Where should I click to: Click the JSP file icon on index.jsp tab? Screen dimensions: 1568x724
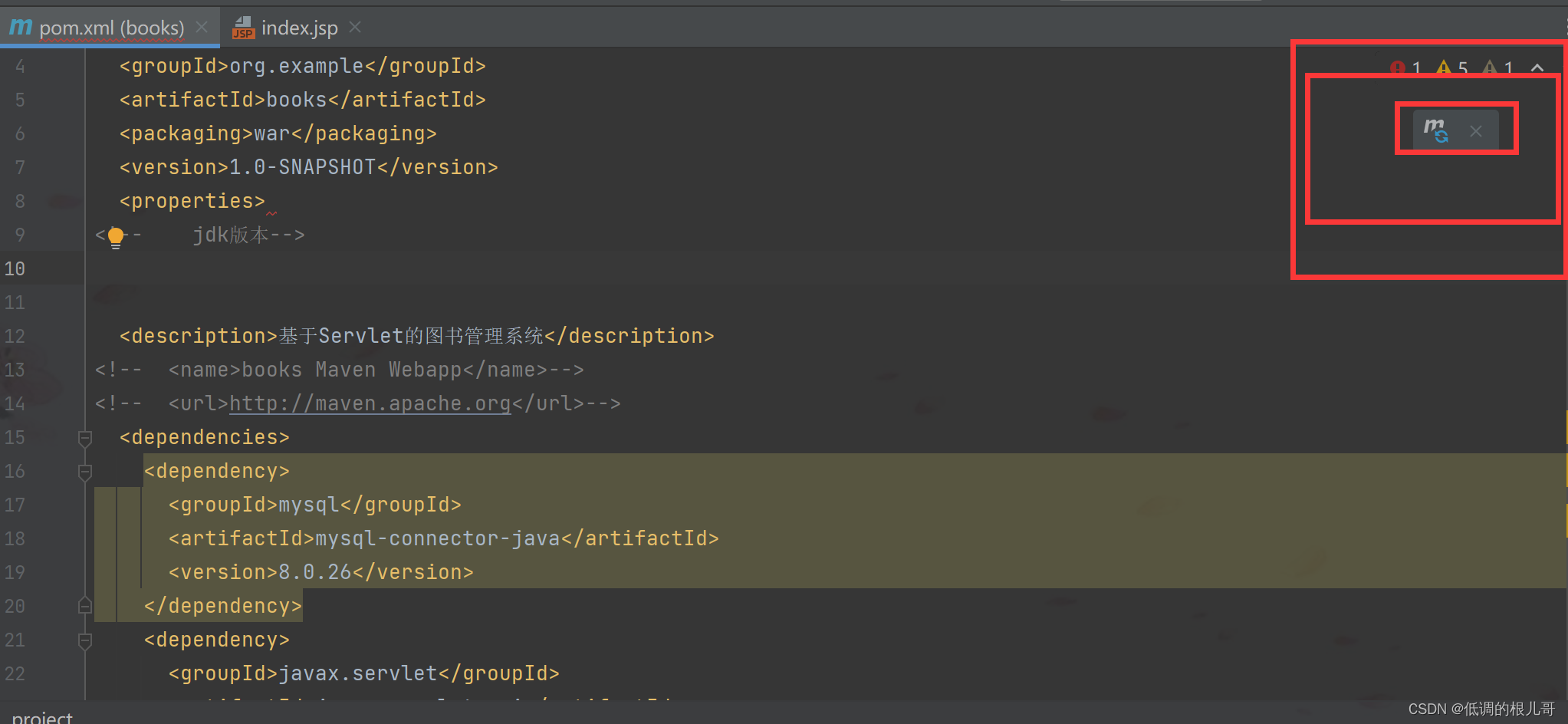point(243,28)
